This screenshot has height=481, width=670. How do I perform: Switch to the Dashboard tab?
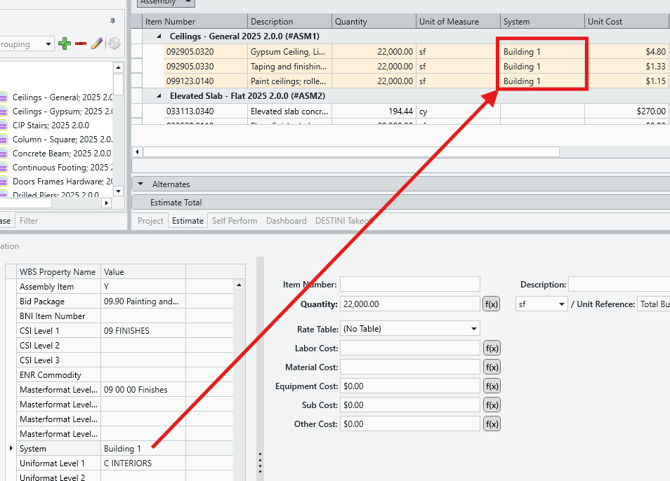pyautogui.click(x=286, y=221)
